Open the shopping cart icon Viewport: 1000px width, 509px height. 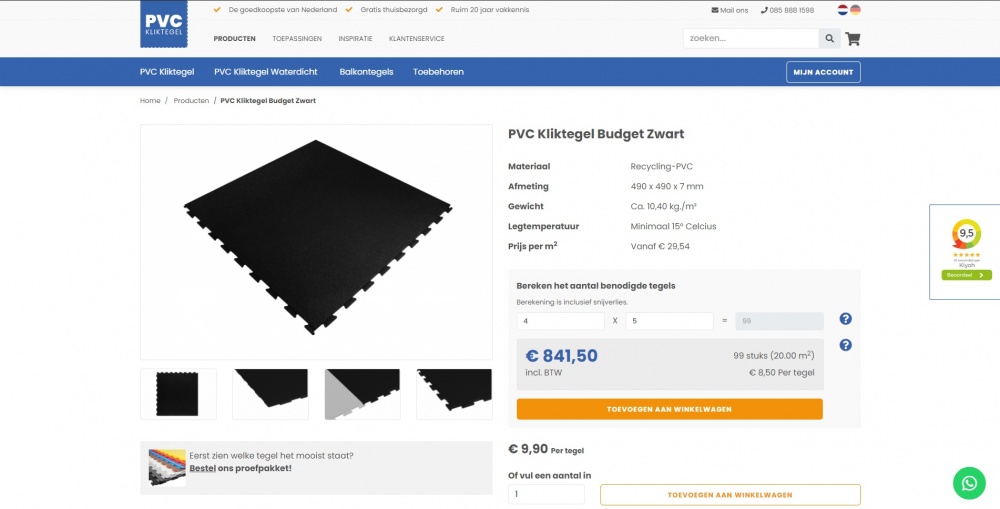[x=853, y=39]
